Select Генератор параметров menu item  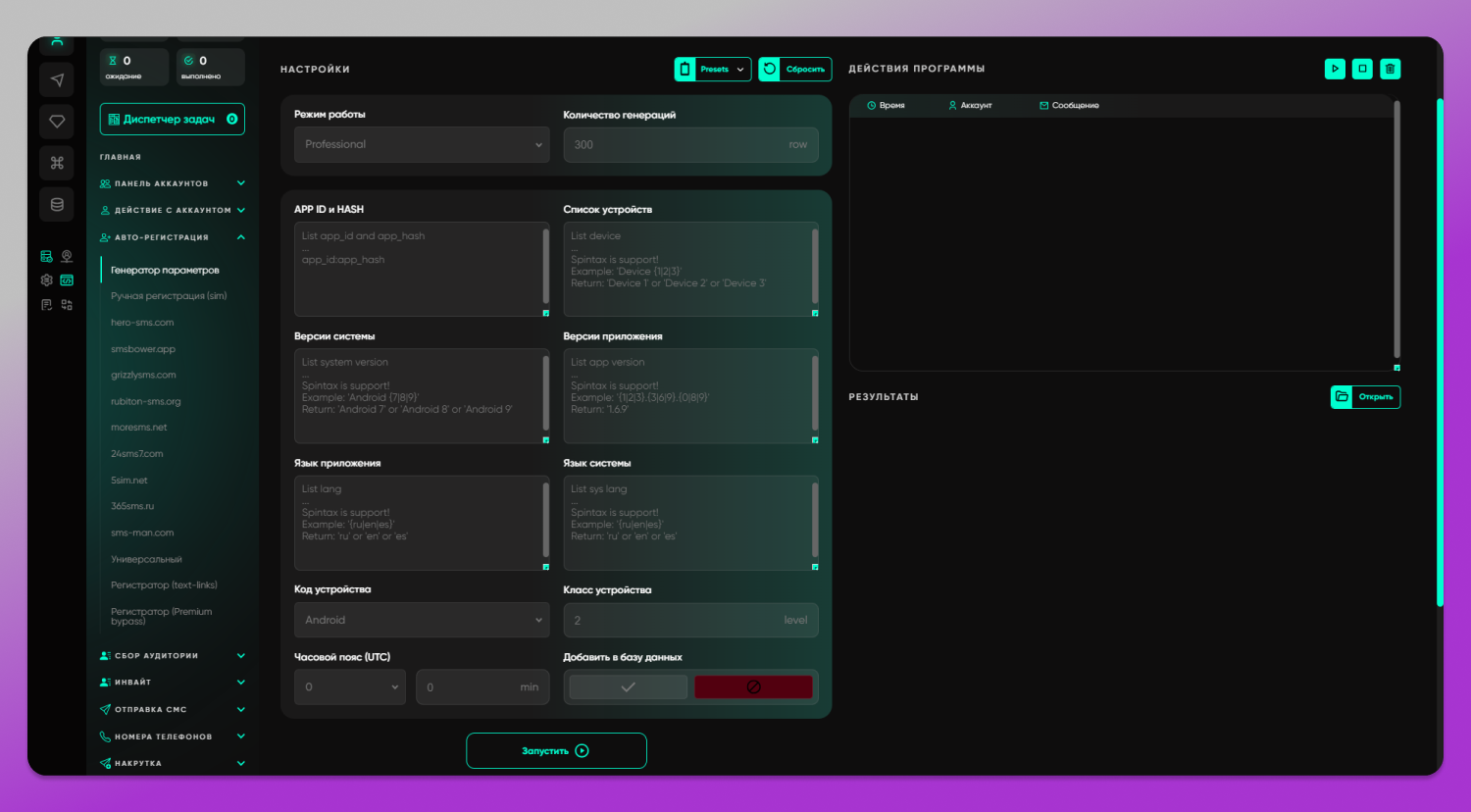[x=165, y=270]
